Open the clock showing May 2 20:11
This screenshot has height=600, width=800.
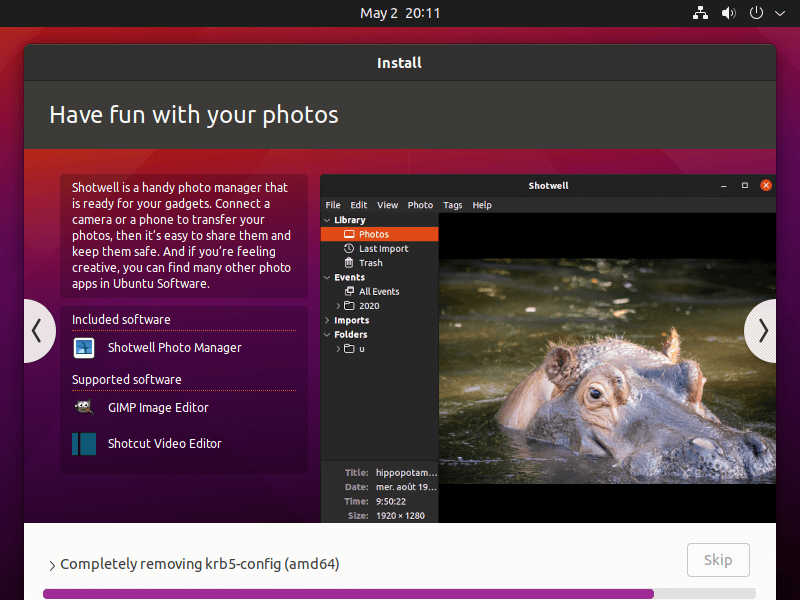[x=400, y=13]
